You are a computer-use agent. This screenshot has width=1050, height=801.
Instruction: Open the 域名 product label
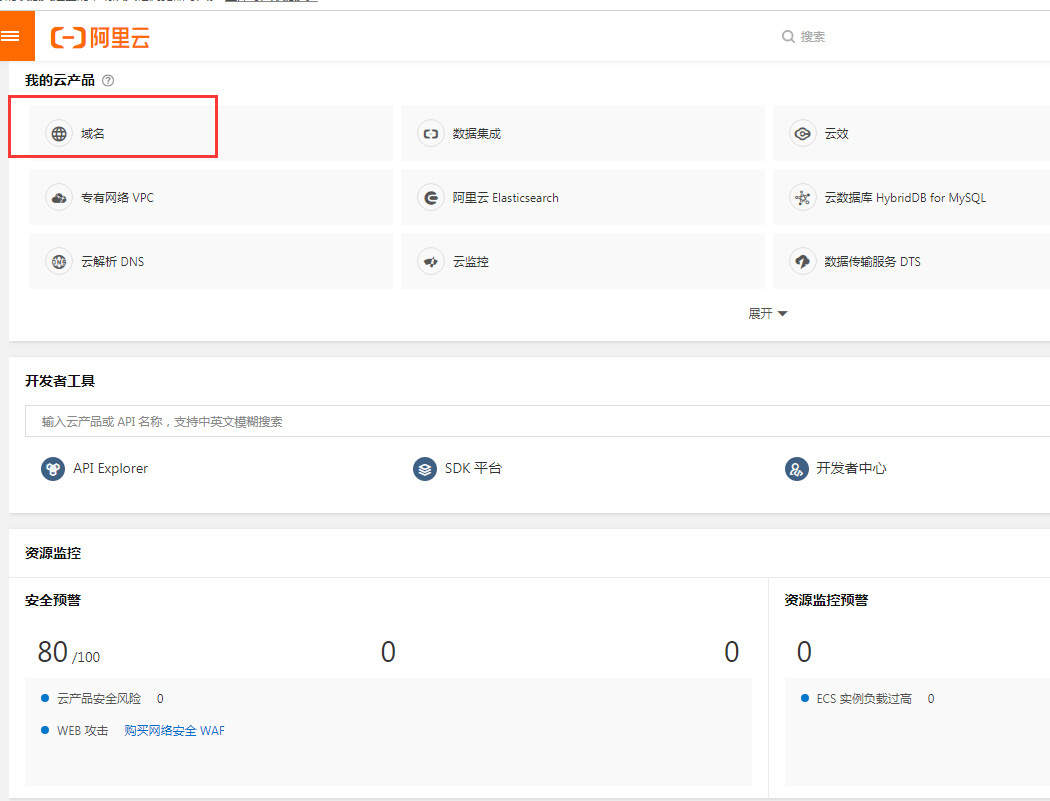(92, 133)
